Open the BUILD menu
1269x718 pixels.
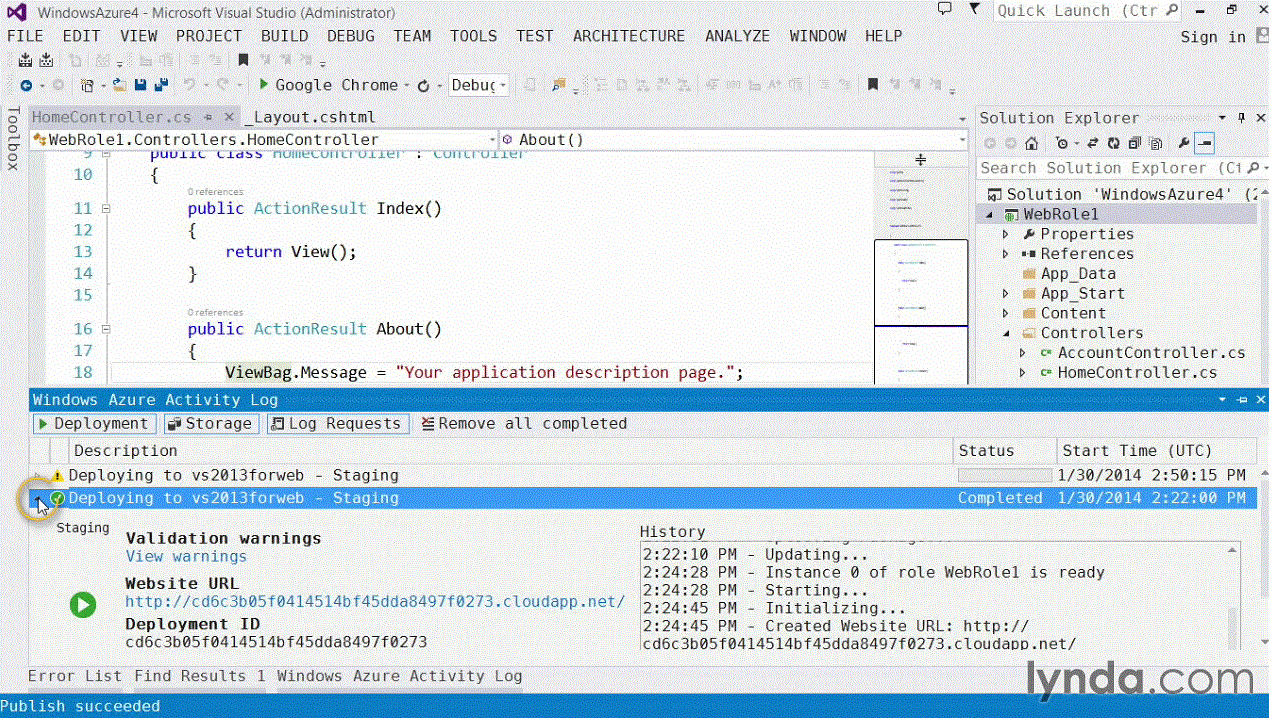pyautogui.click(x=285, y=36)
